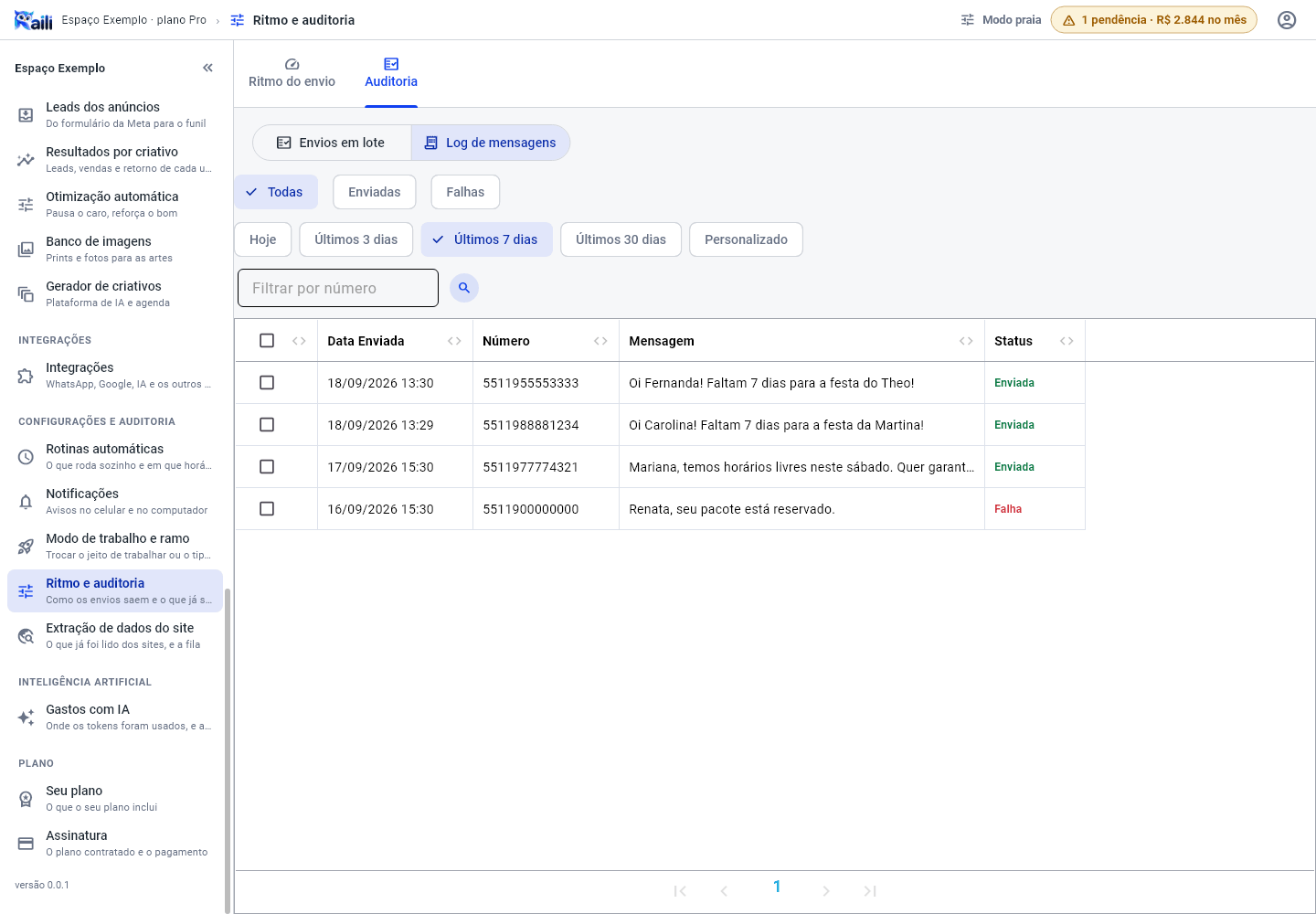Screen dimensions: 1316x914
Task: Click the Raili logo icon
Action: [34, 20]
